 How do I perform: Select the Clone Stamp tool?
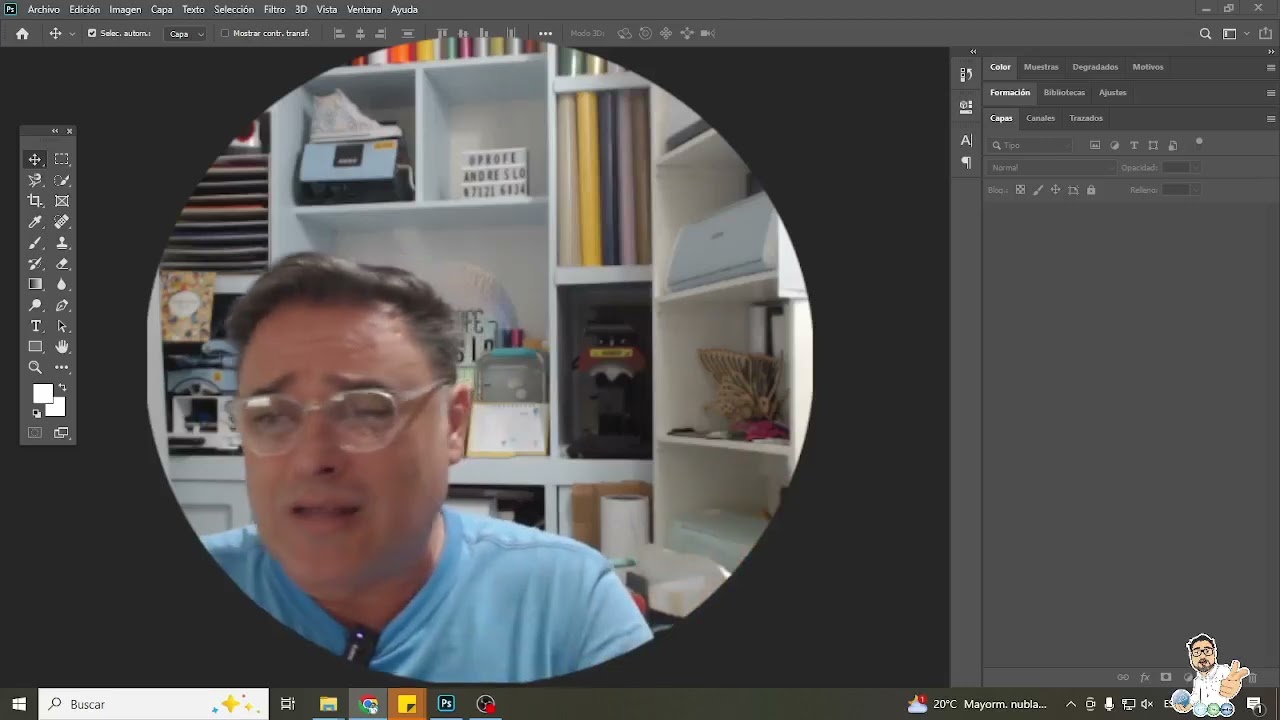tap(62, 243)
